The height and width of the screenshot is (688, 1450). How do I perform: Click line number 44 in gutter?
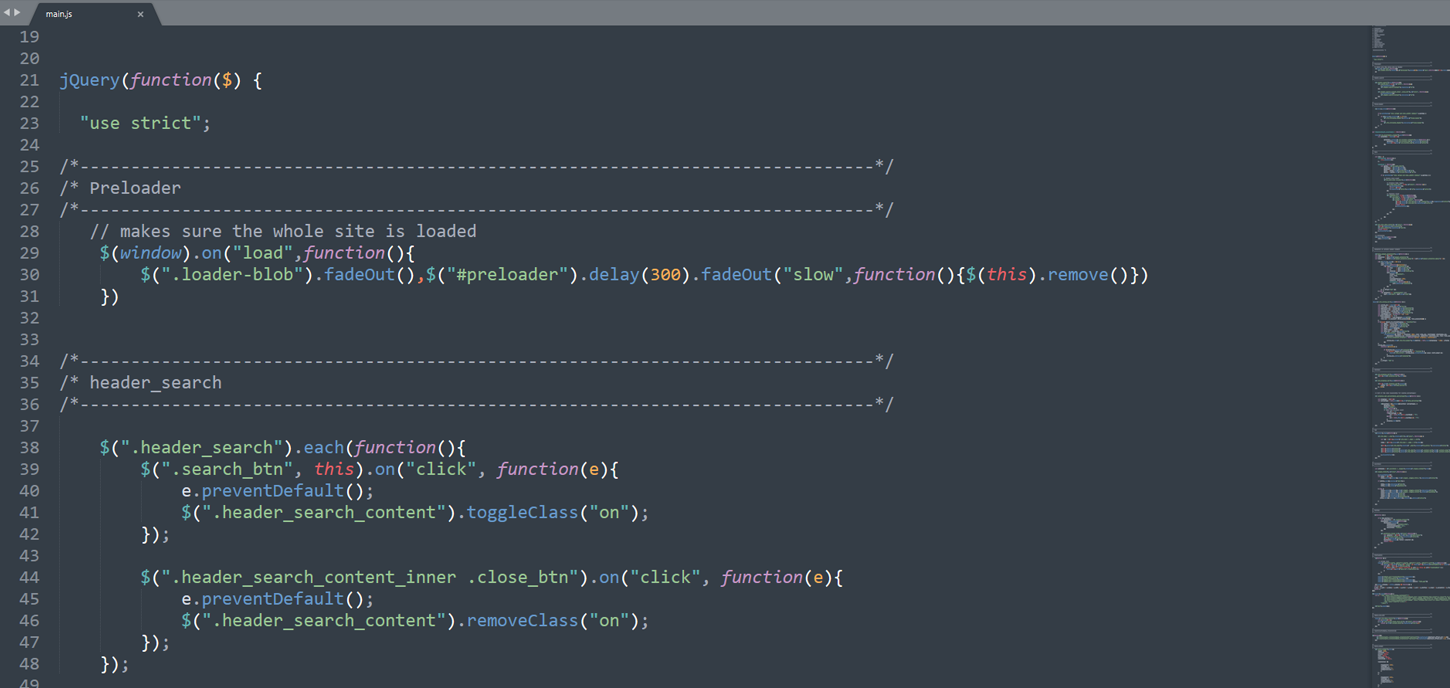(29, 577)
